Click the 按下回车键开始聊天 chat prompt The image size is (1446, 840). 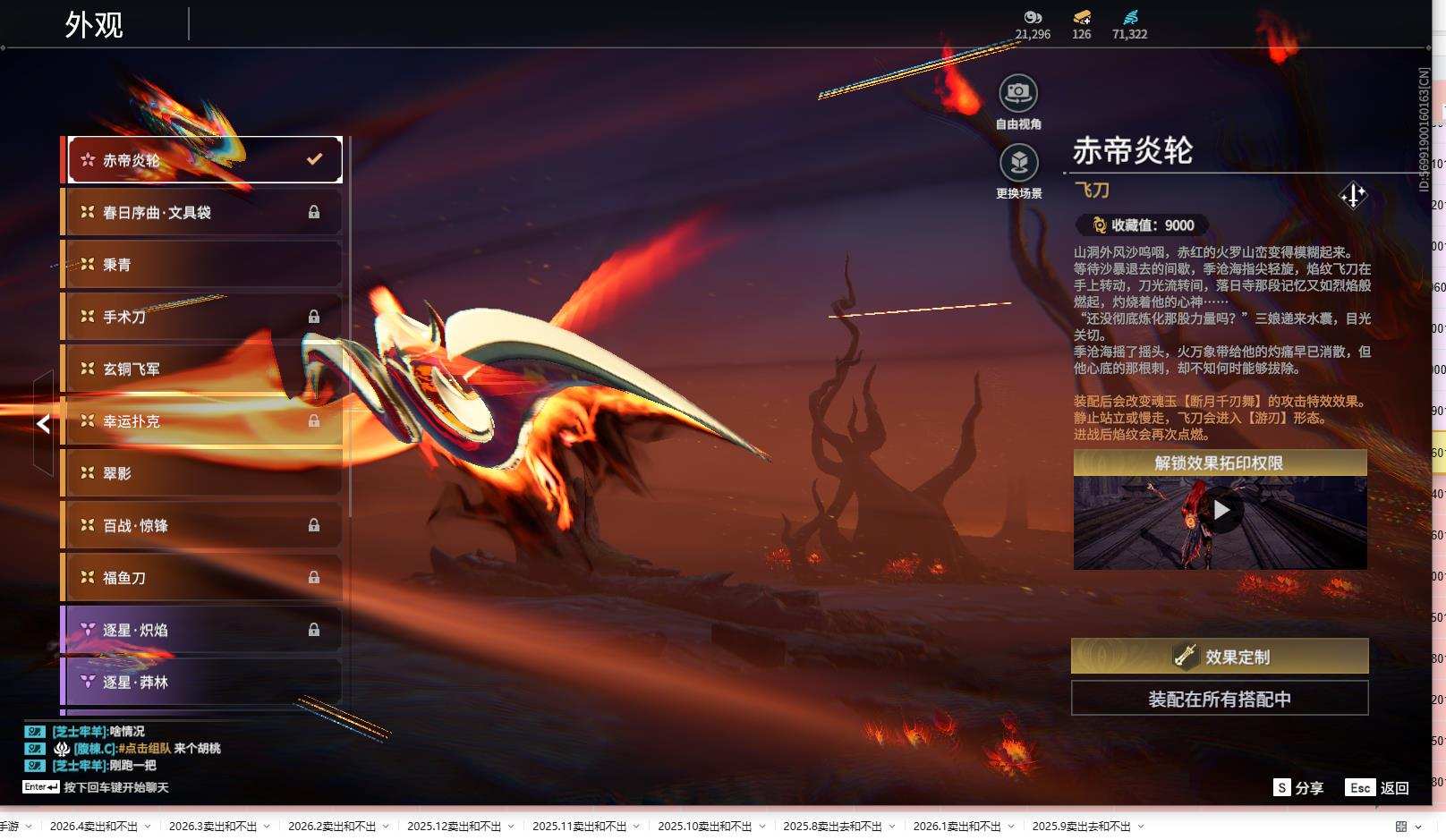click(116, 787)
